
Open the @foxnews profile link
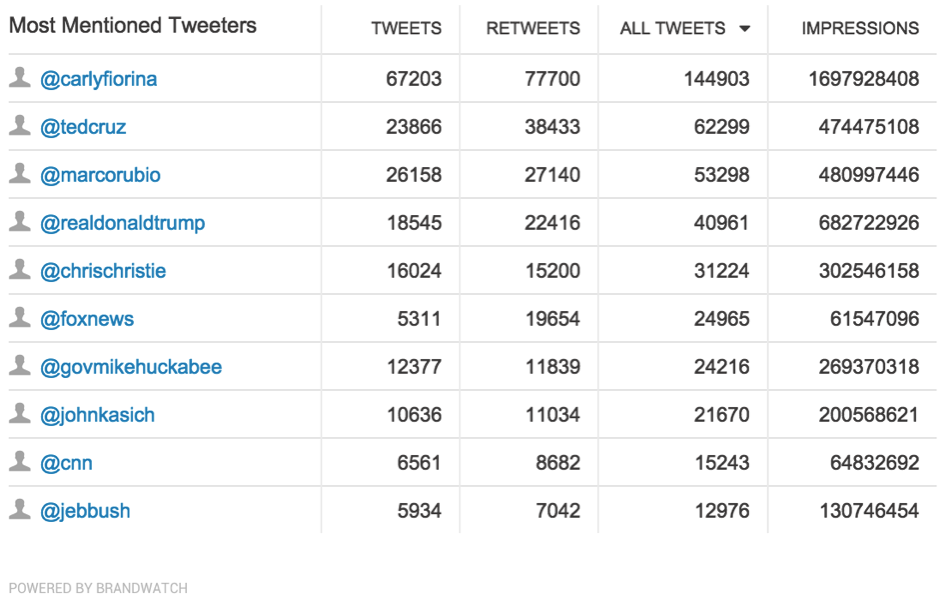click(x=87, y=319)
